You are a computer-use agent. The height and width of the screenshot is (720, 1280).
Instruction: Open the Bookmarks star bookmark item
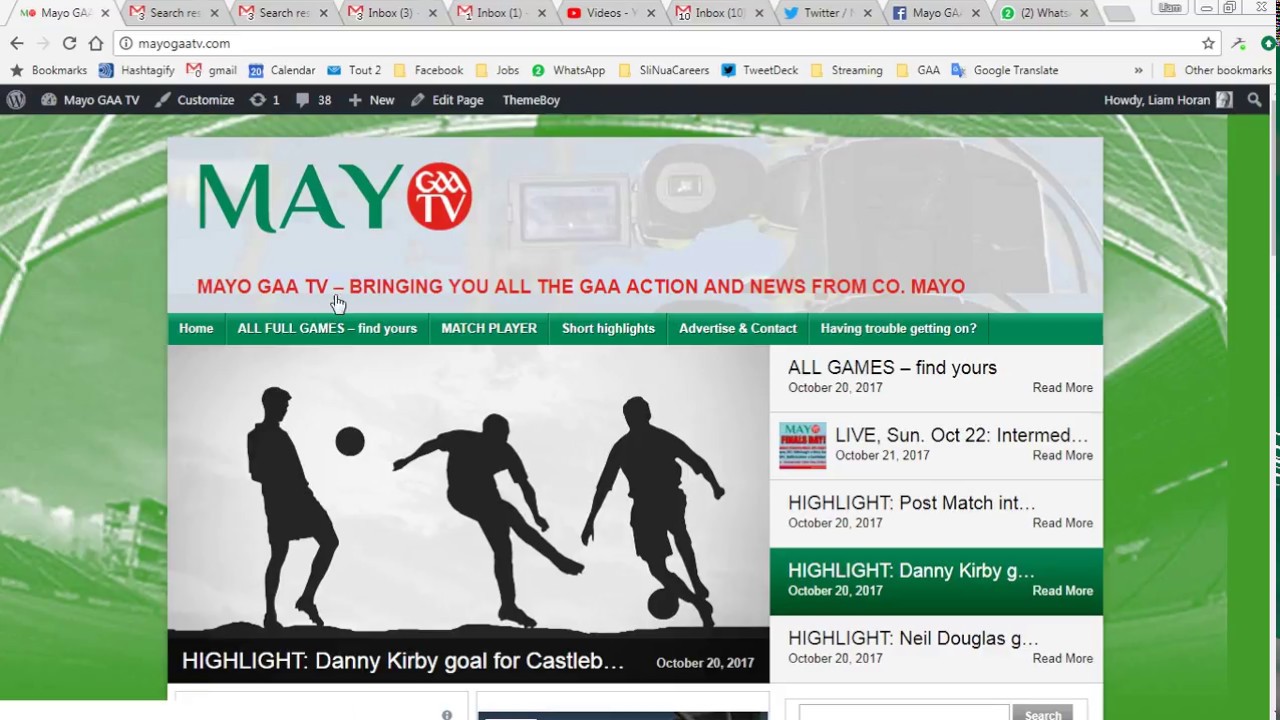[x=48, y=70]
